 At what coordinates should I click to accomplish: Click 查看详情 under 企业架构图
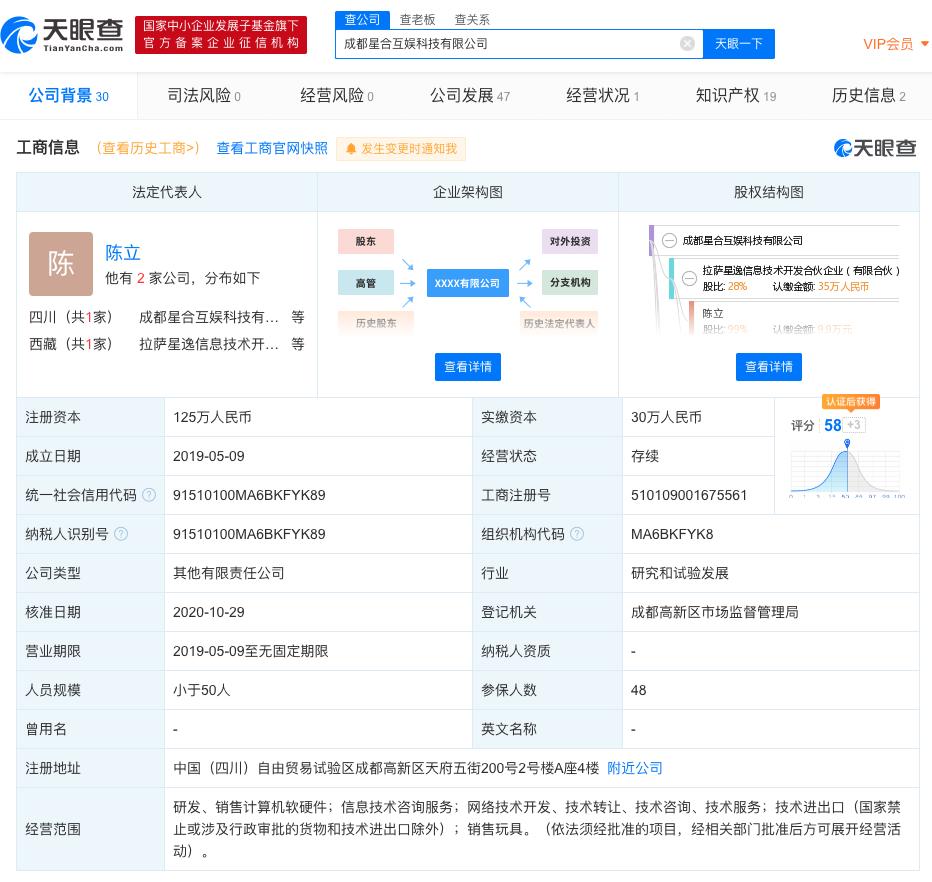(468, 367)
